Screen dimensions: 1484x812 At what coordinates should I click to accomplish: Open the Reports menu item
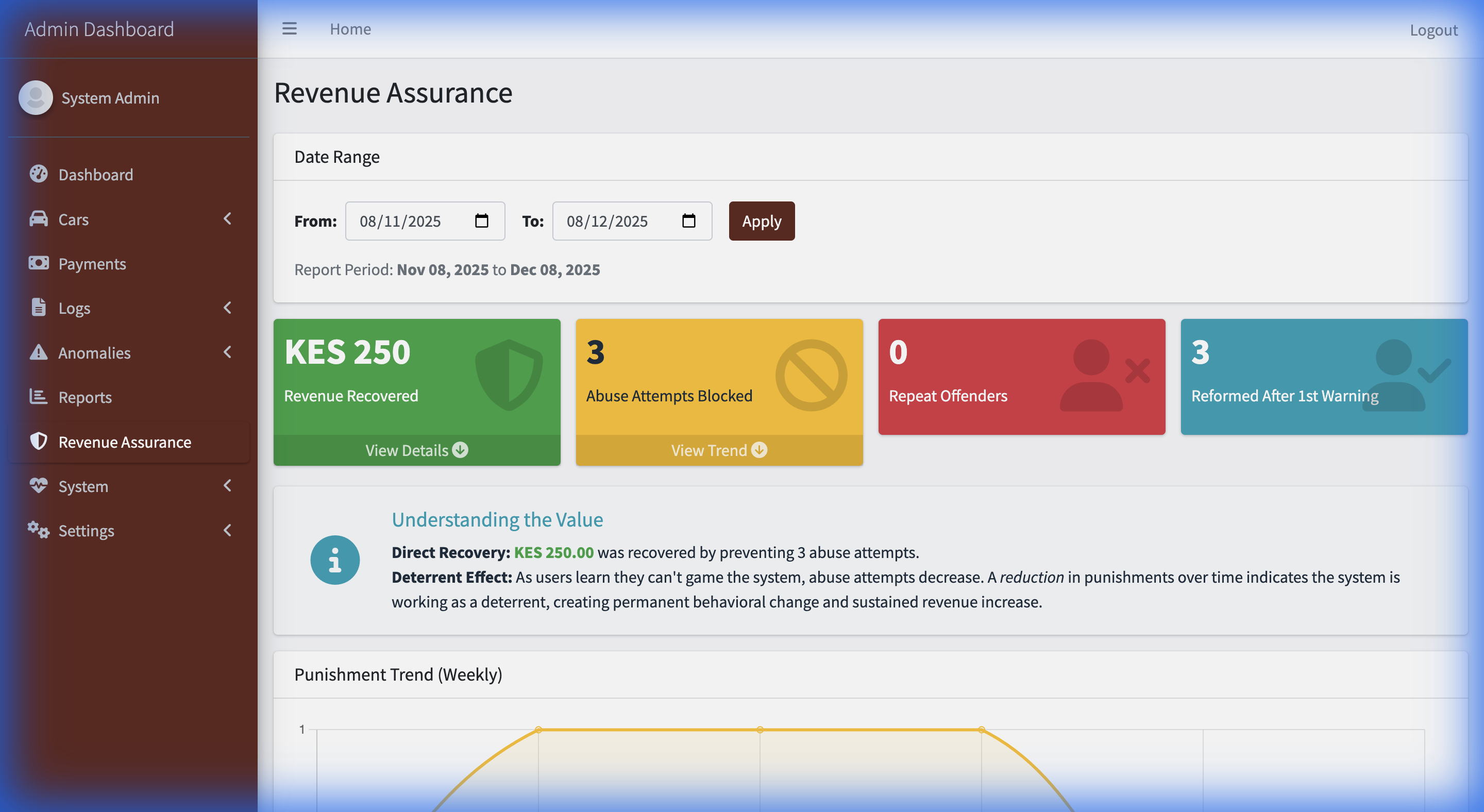pyautogui.click(x=129, y=397)
